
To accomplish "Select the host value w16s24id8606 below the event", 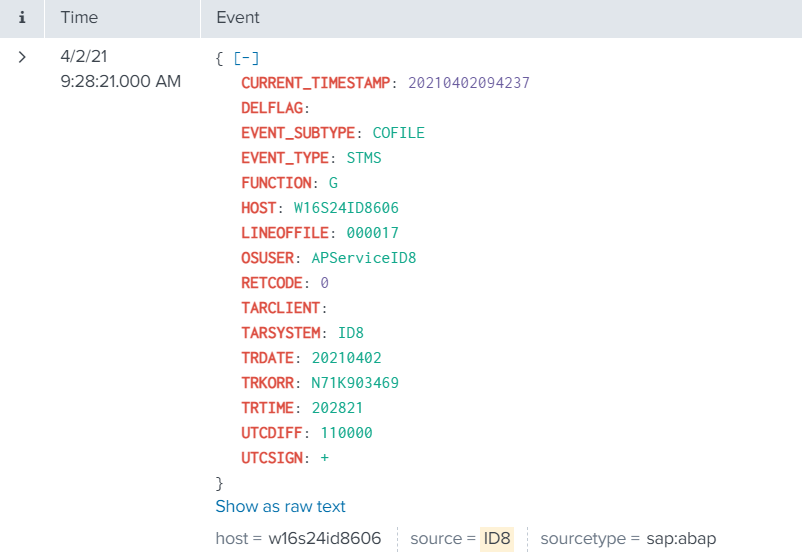I will point(324,539).
